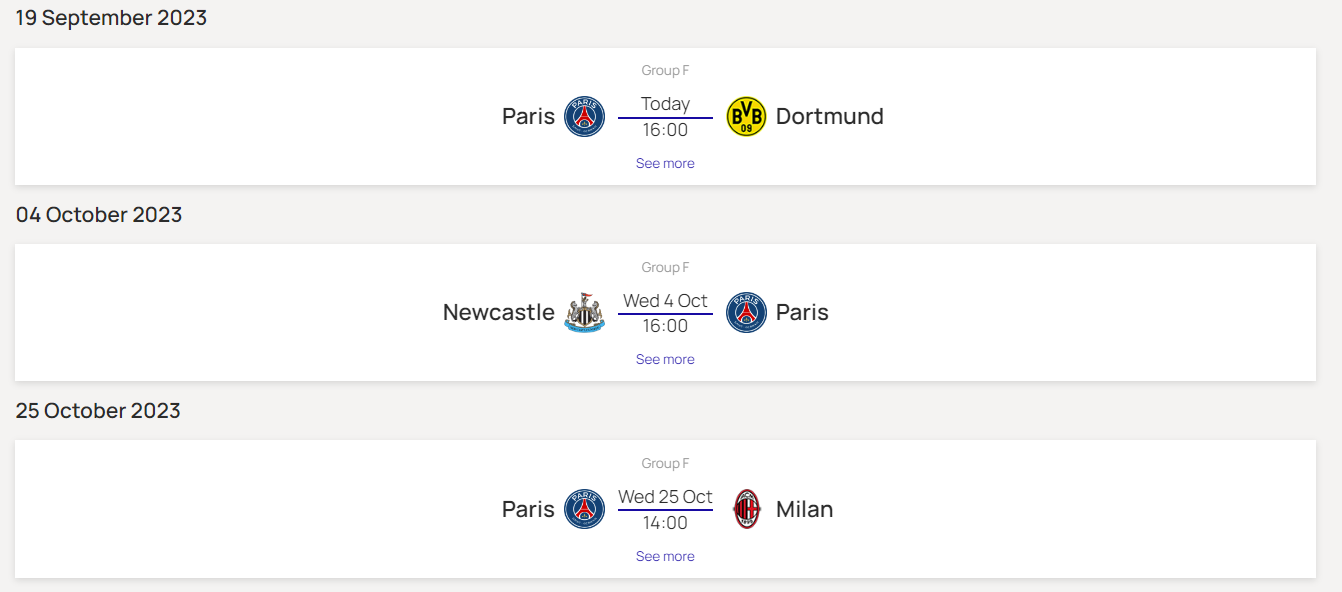
Task: Click the Paris name facing Newcastle
Action: (x=802, y=313)
